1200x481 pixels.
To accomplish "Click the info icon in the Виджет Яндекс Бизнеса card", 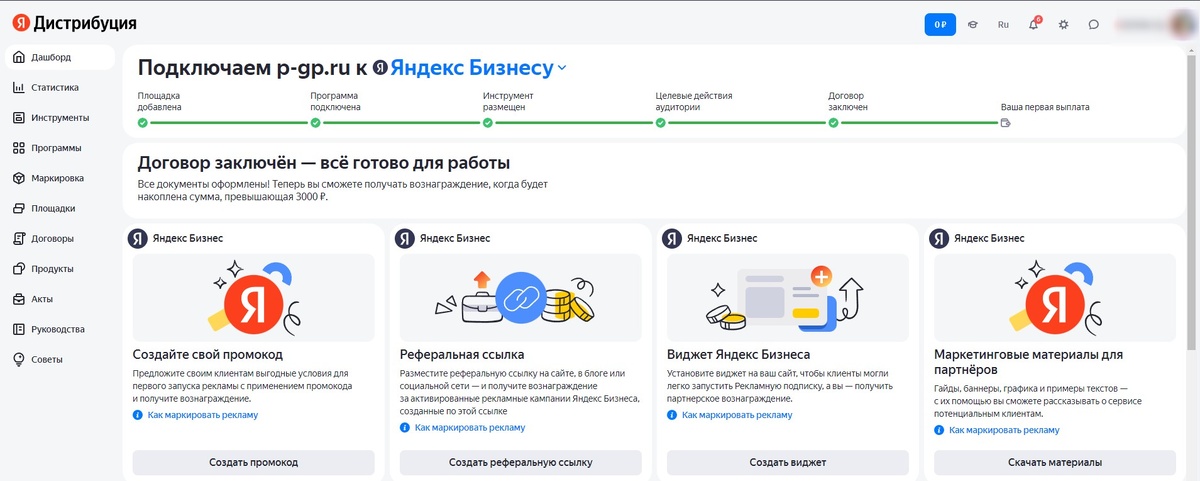I will point(672,415).
